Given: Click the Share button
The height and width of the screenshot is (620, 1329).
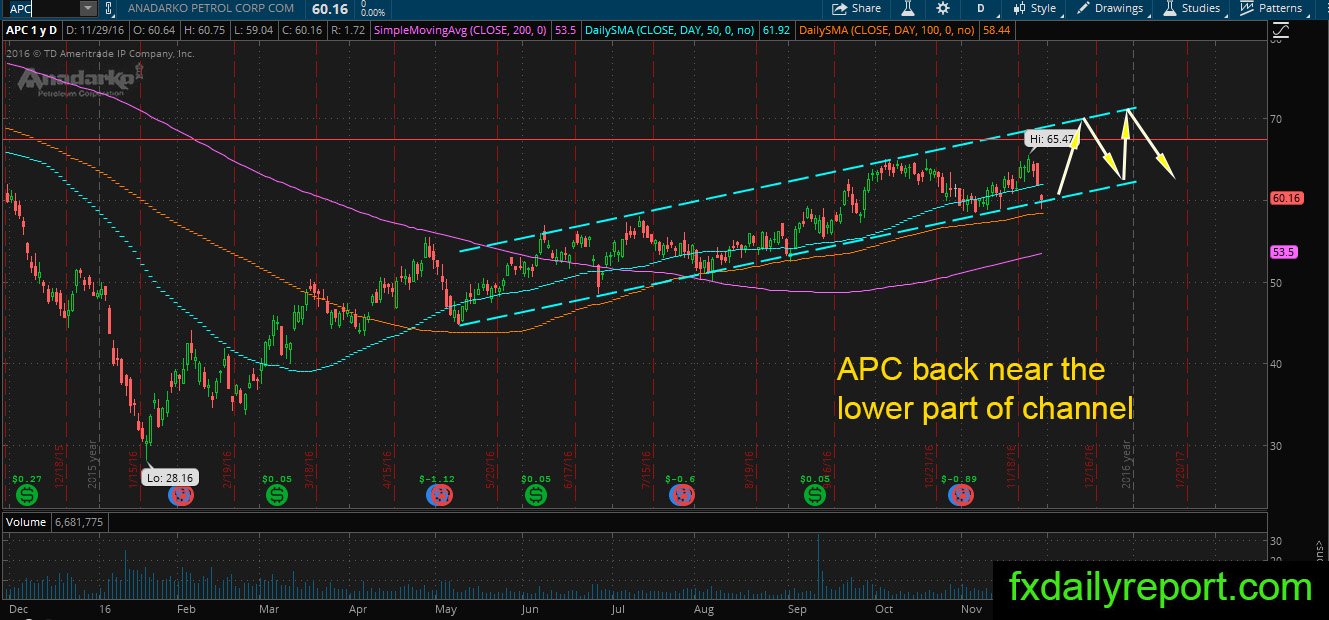Looking at the screenshot, I should coord(858,8).
